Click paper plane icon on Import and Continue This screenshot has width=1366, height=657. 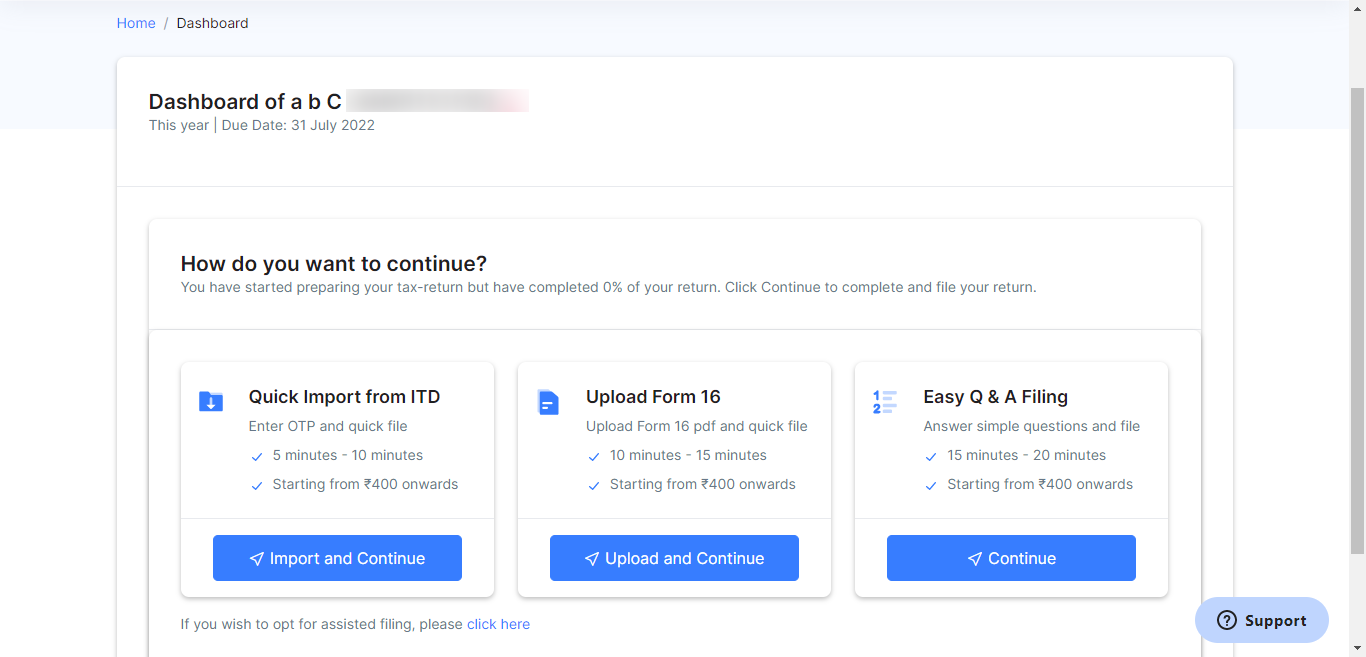(257, 559)
